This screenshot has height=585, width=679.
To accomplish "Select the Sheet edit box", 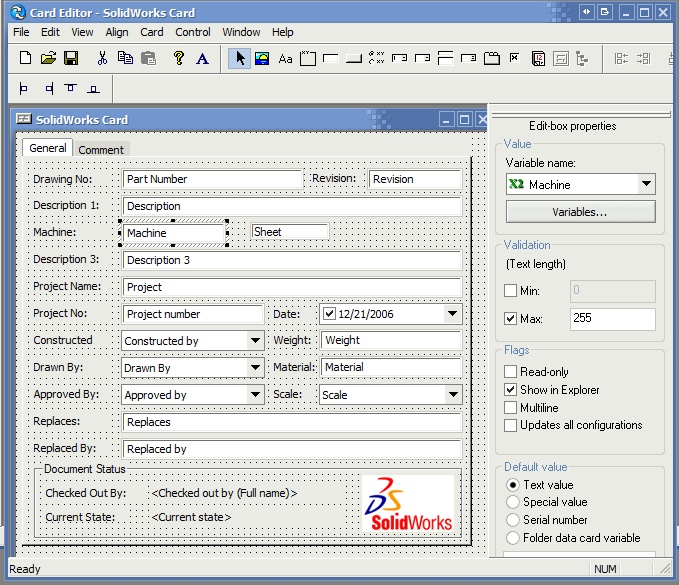I will pos(290,232).
